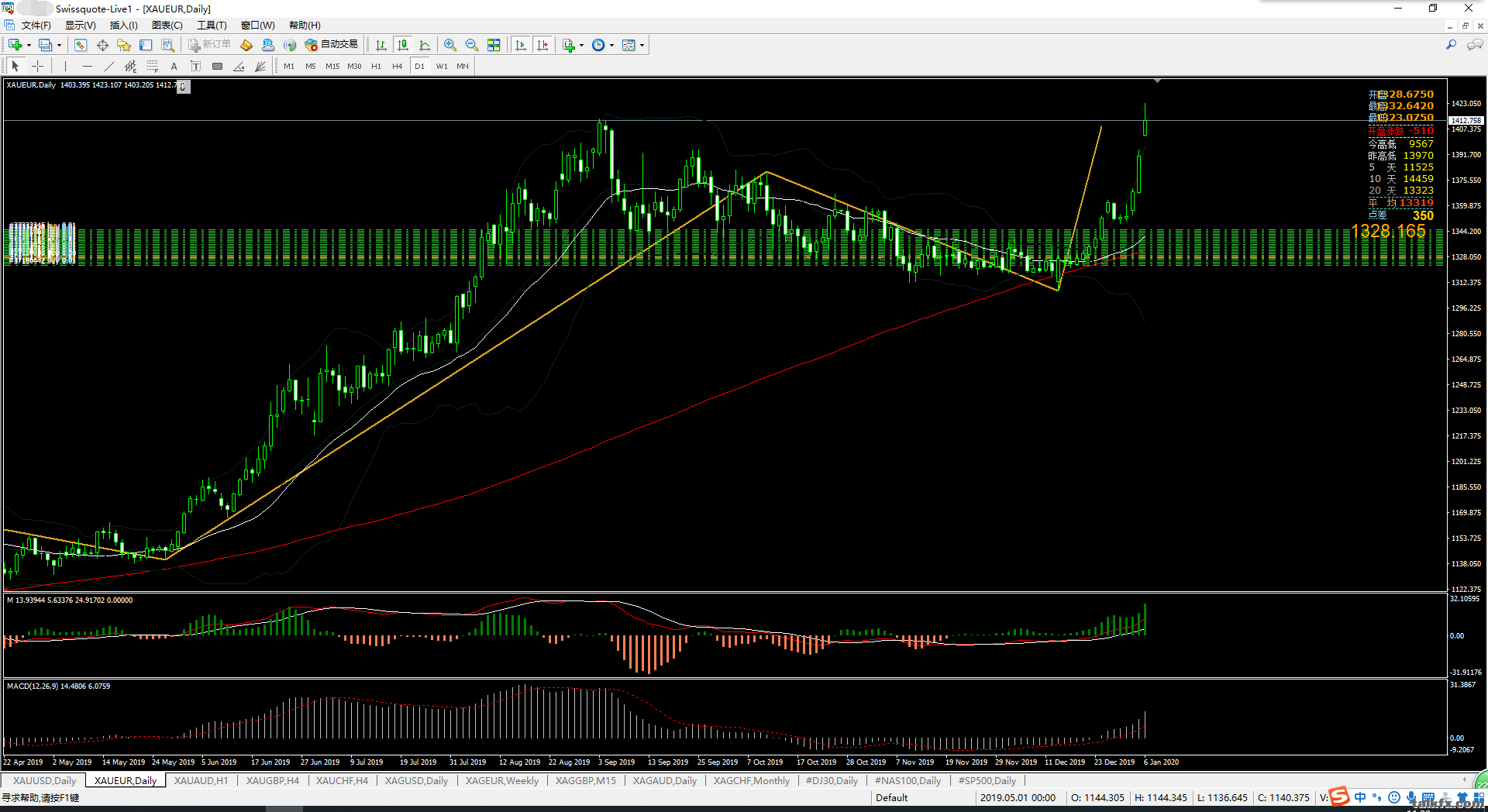The width and height of the screenshot is (1488, 812).
Task: Switch to XAGUSD,Daily chart tab
Action: [416, 781]
